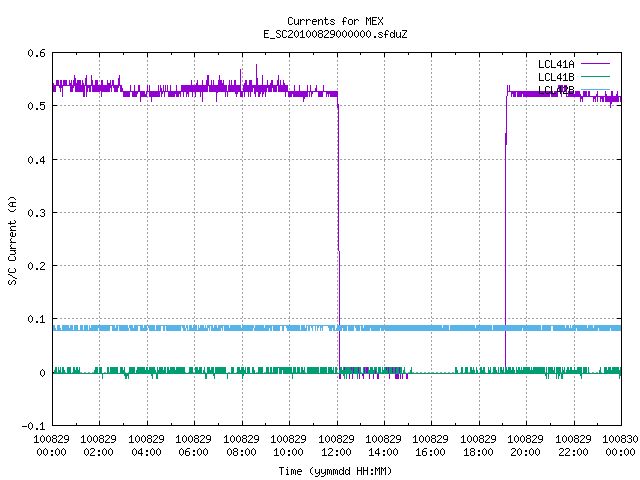Click the purple LCL41A legend line sample
Image resolution: width=640 pixels, height=480 pixels.
coord(595,64)
